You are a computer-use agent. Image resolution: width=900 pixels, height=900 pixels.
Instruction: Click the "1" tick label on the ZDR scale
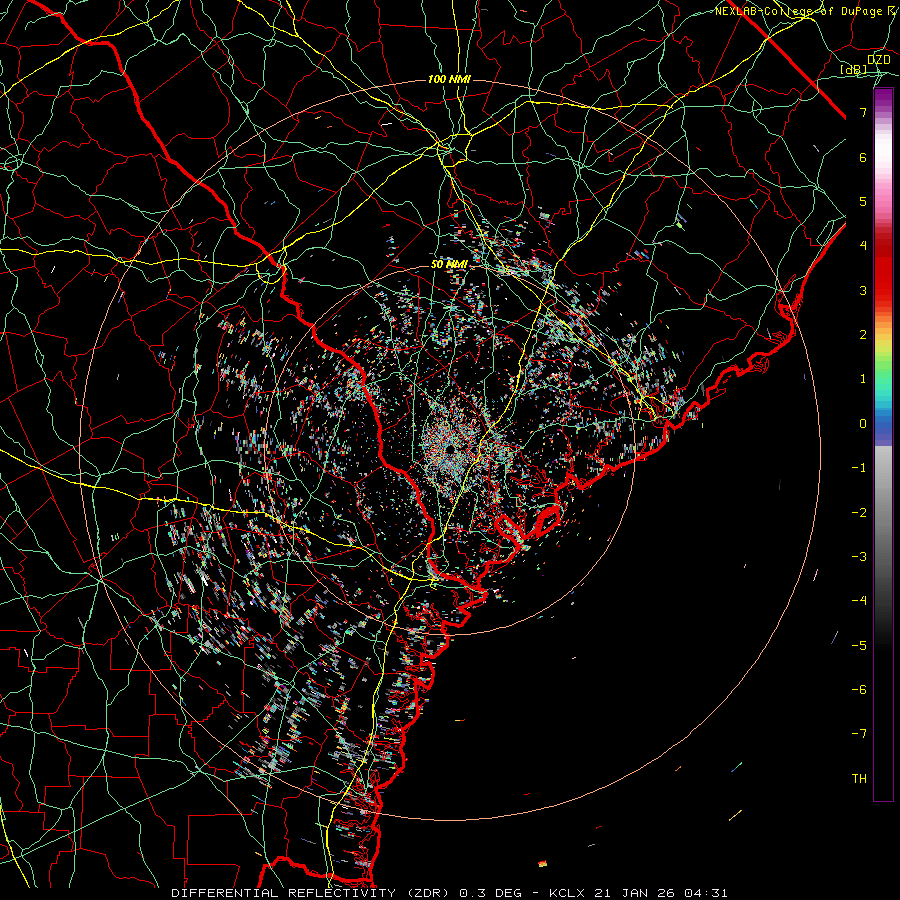pos(863,379)
